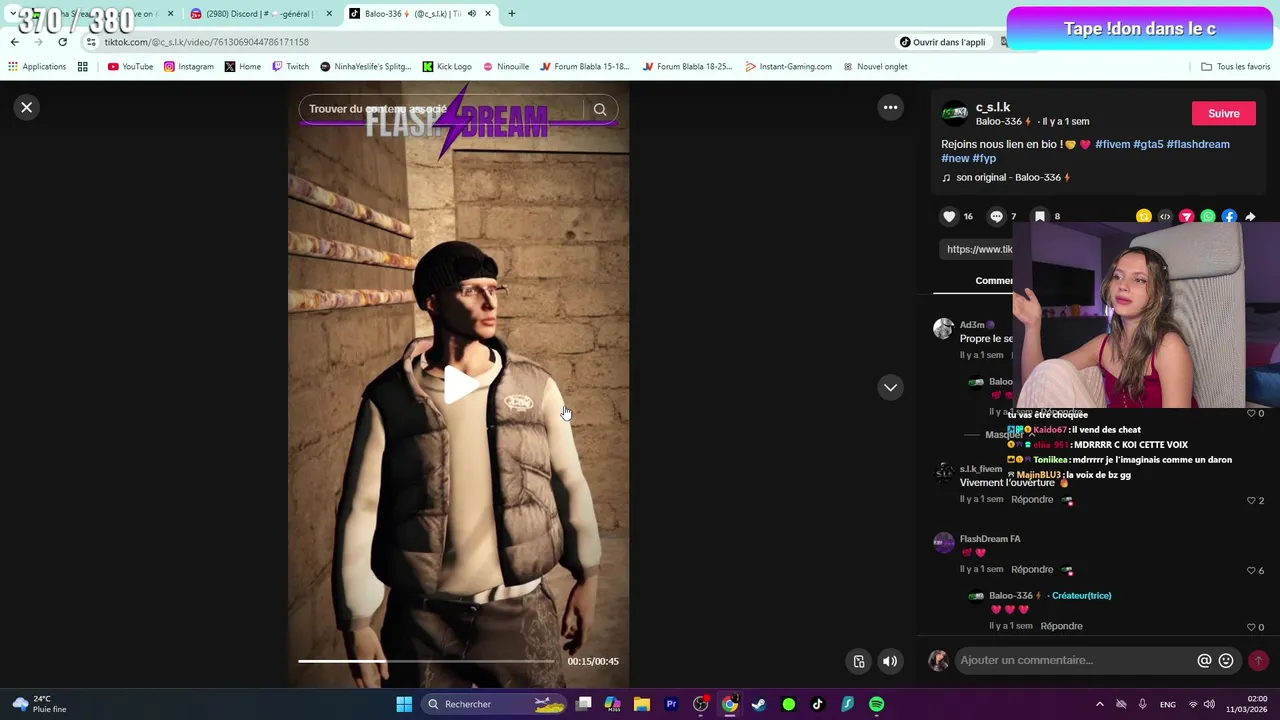The width and height of the screenshot is (1280, 720).
Task: Post comment with red arrow button
Action: pyautogui.click(x=1258, y=660)
